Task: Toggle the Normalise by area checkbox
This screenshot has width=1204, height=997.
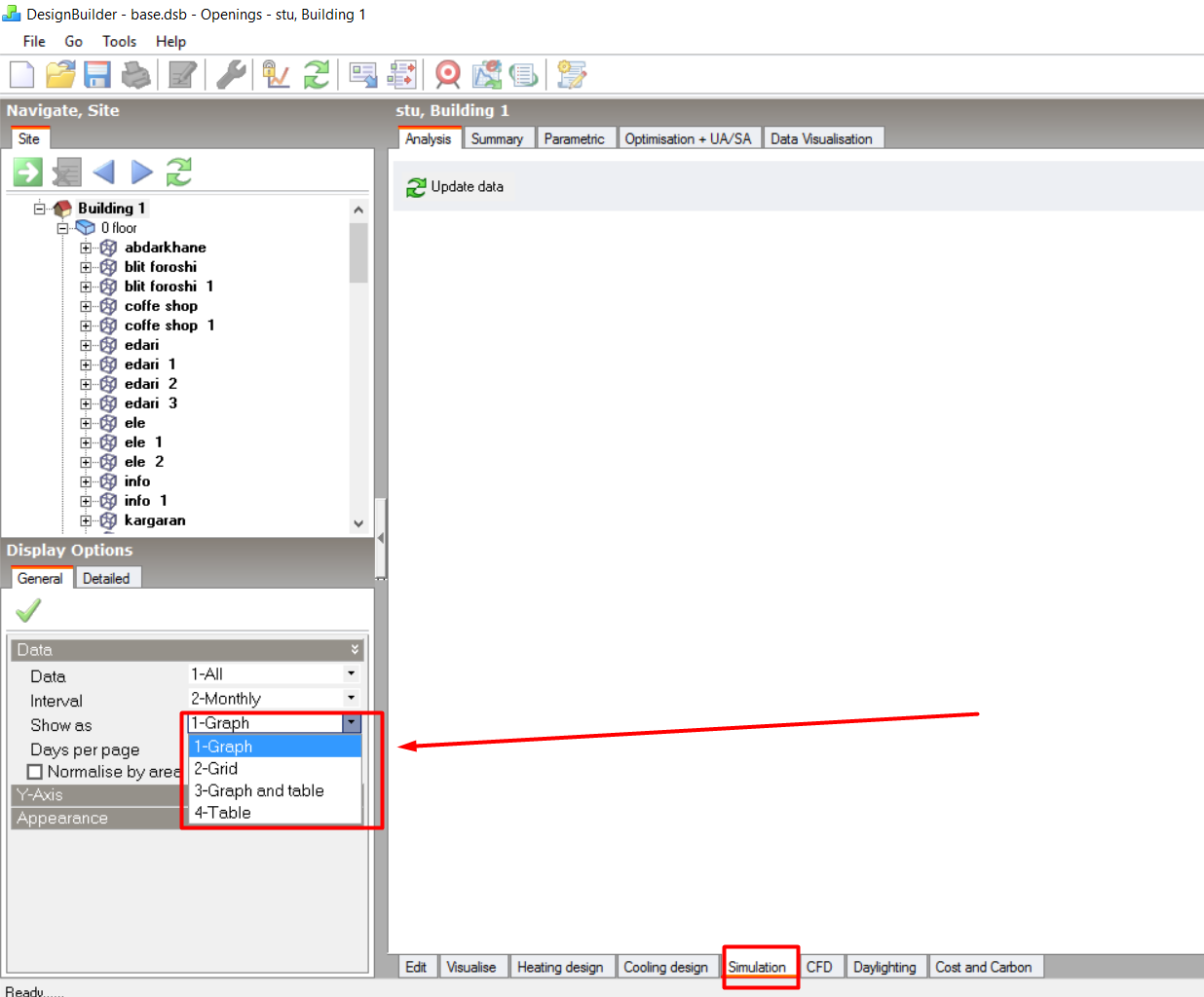Action: point(35,772)
